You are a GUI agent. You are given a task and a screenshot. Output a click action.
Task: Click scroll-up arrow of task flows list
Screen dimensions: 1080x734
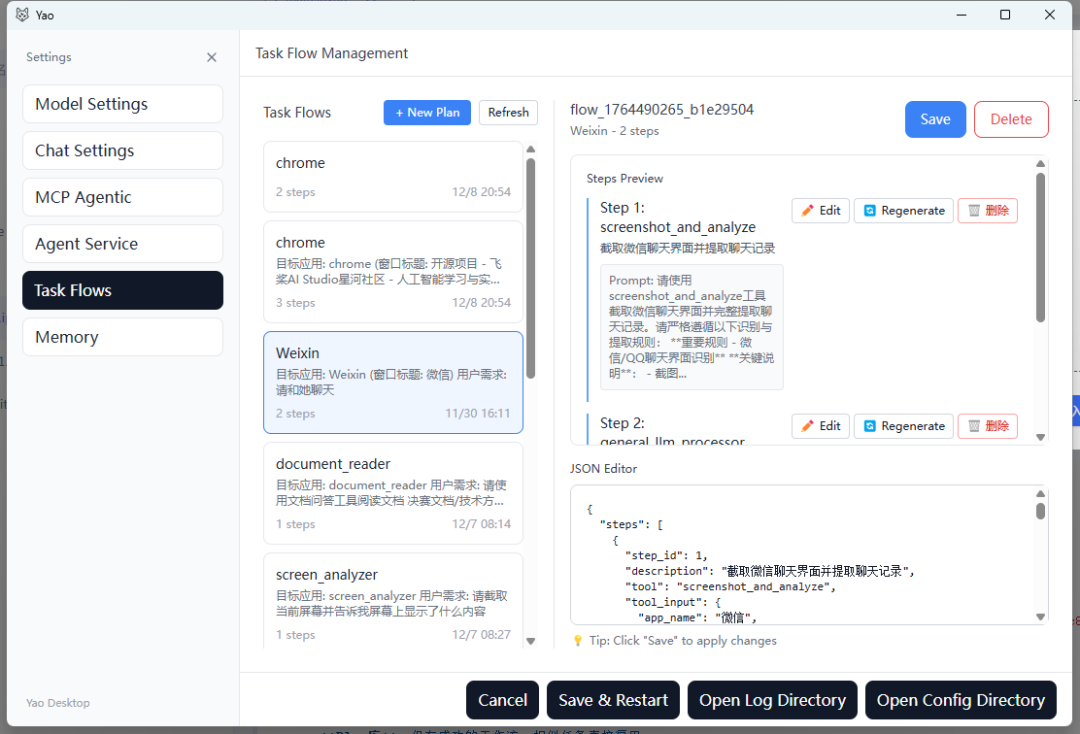pyautogui.click(x=530, y=149)
